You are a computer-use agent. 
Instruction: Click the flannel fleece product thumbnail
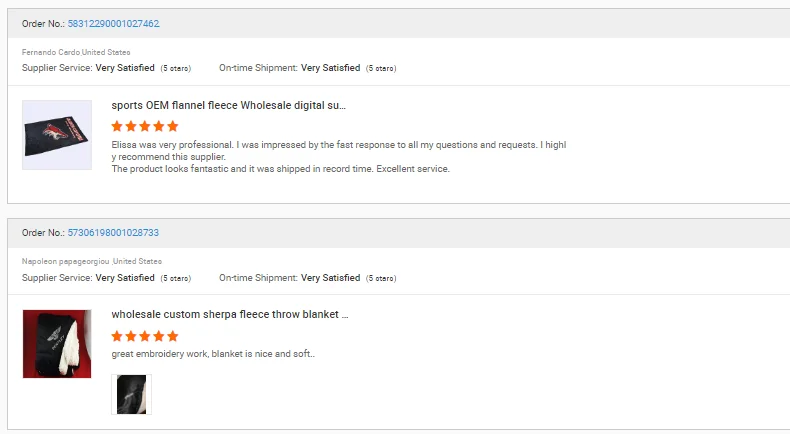click(x=57, y=135)
